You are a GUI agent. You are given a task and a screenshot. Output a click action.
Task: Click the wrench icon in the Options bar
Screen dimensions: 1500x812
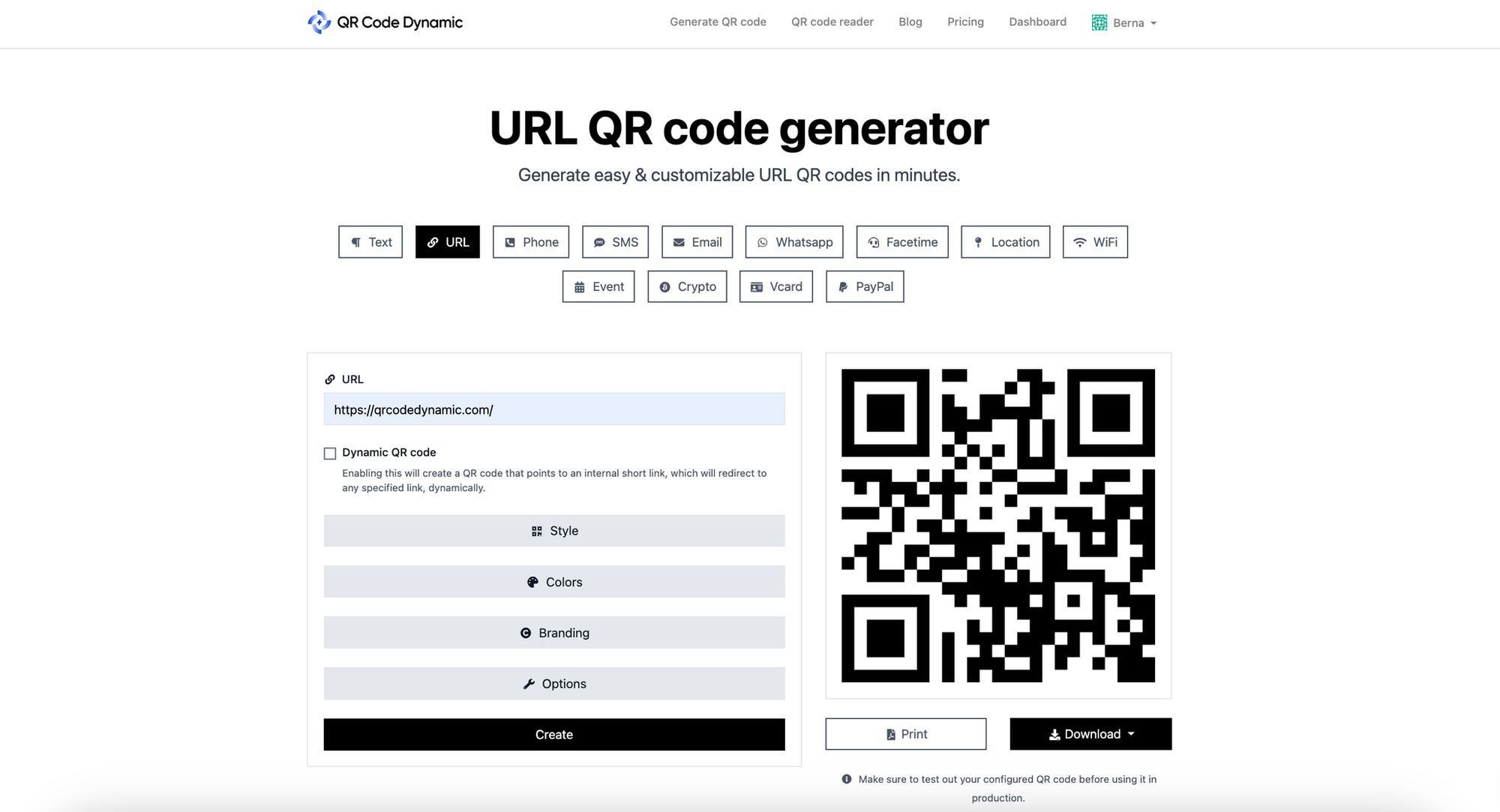pos(529,684)
